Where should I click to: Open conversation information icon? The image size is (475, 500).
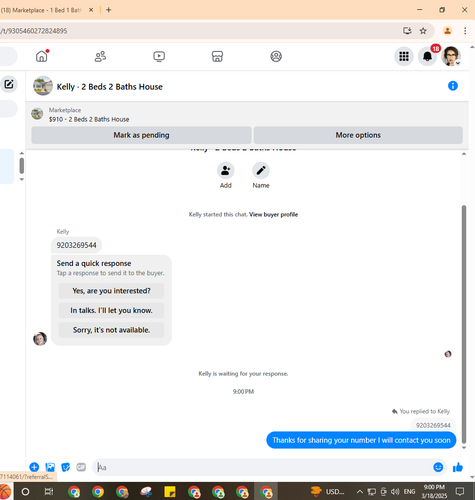453,86
